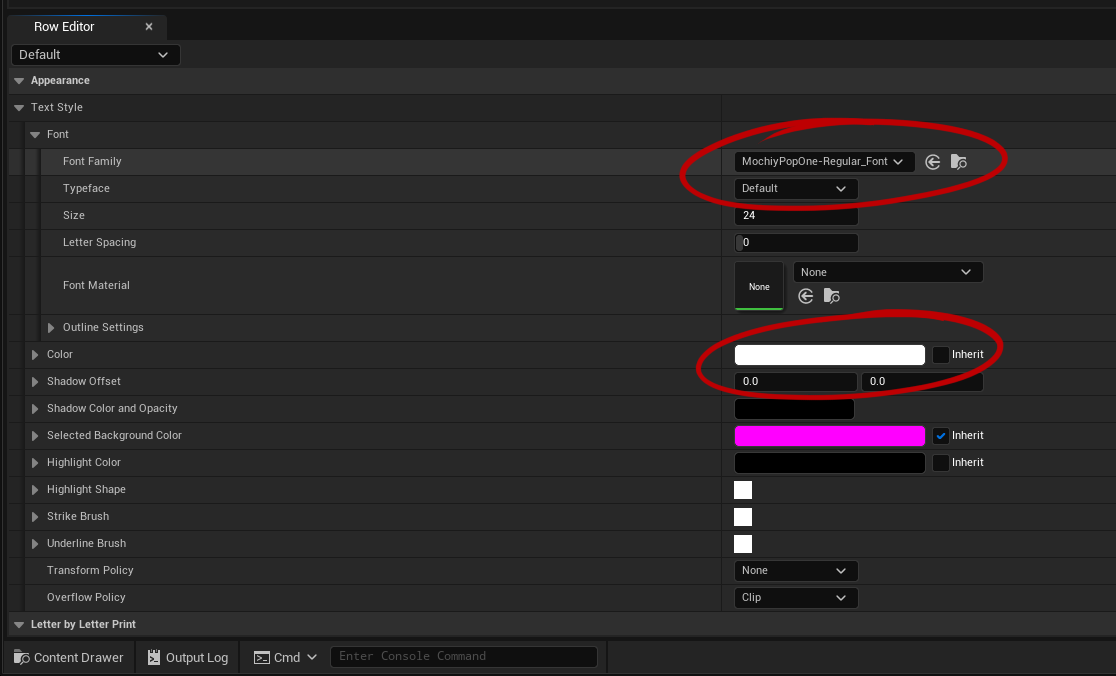
Task: Uncheck Inherit for Selected Background Color
Action: [941, 436]
